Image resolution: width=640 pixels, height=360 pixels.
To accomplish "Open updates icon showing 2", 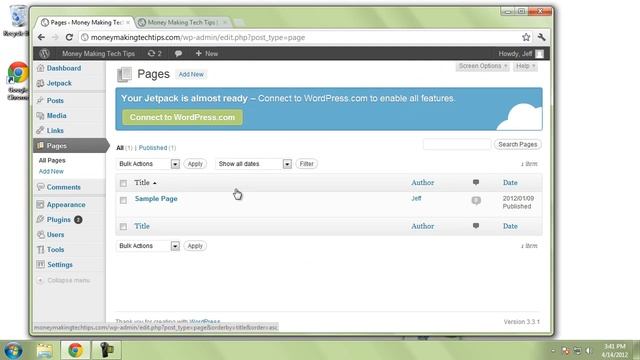I will [x=155, y=53].
